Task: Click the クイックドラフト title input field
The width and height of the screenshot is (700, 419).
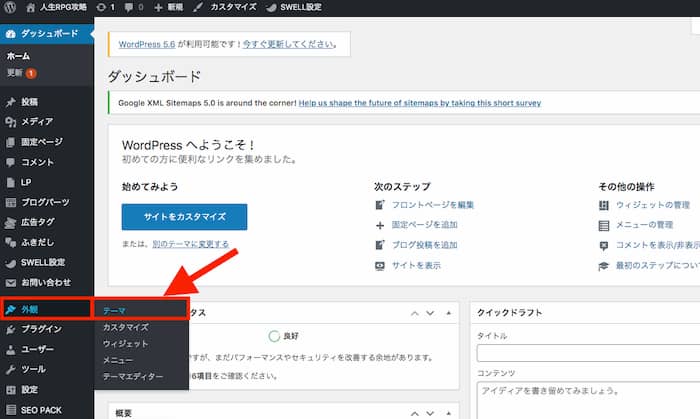Action: (588, 353)
